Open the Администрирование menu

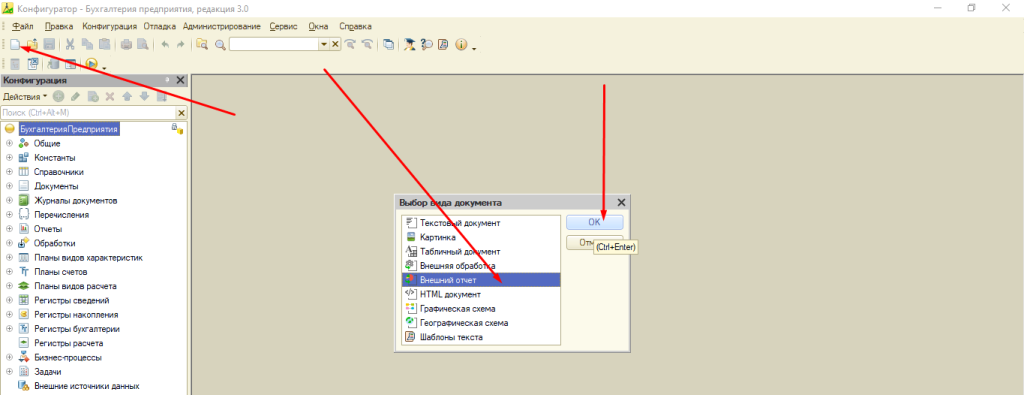[x=222, y=27]
